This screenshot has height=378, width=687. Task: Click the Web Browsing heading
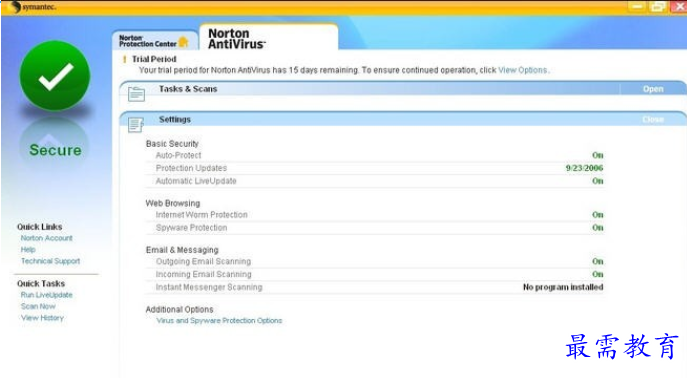point(173,203)
